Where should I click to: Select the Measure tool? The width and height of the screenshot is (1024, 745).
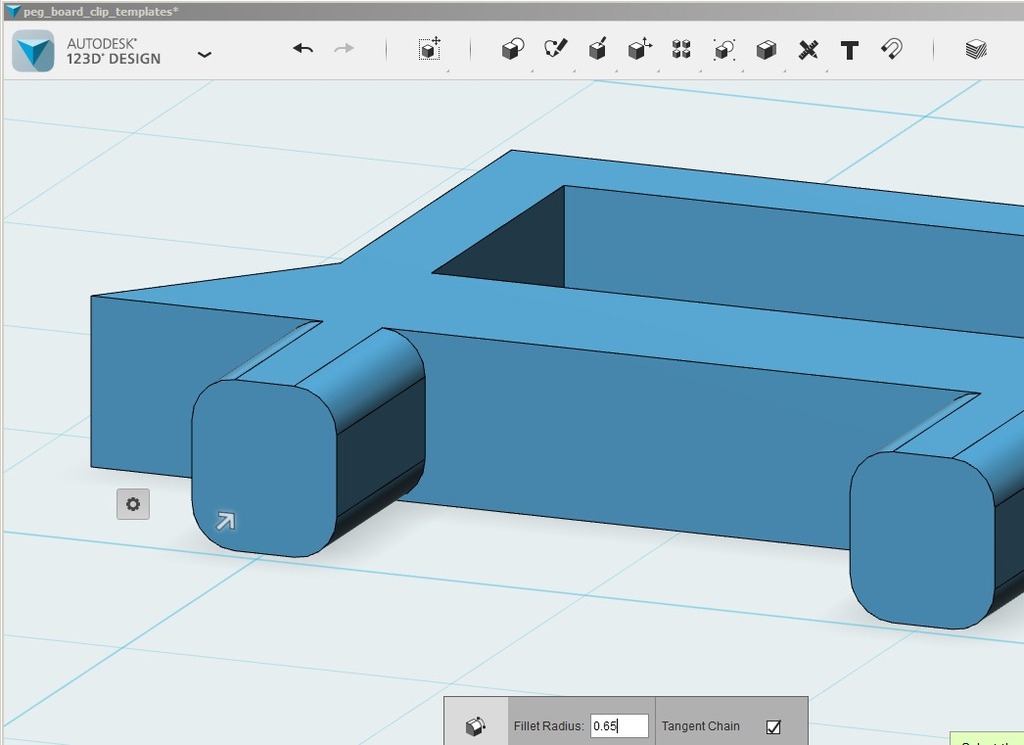tap(808, 50)
